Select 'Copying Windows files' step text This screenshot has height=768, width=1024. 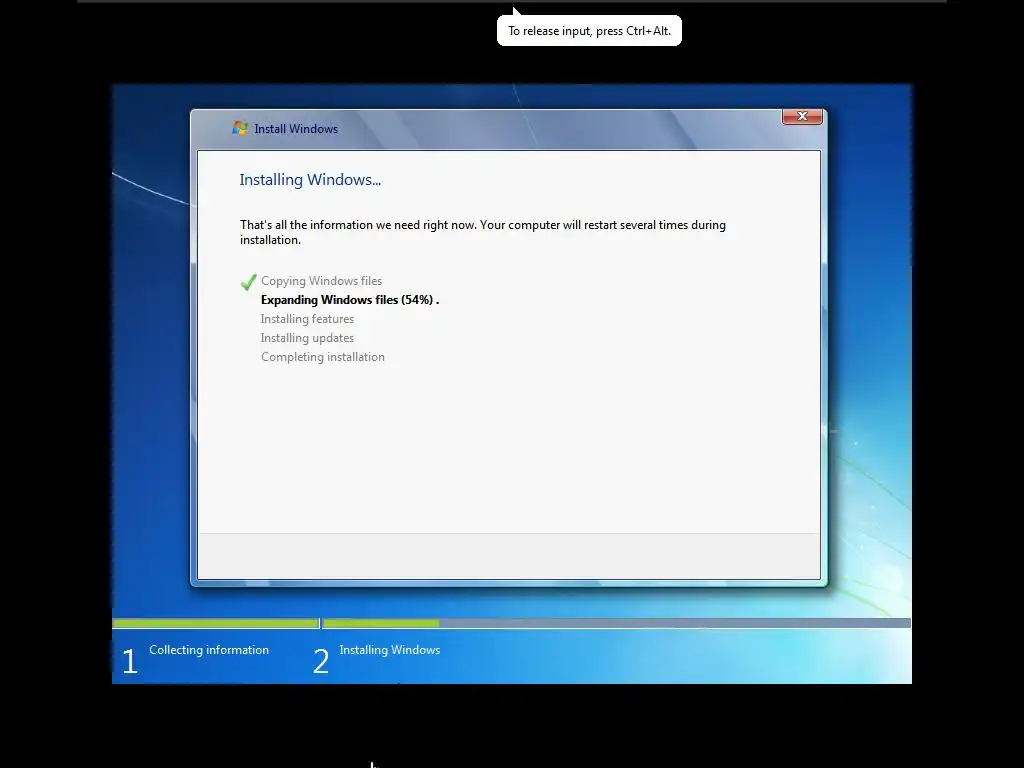coord(321,281)
